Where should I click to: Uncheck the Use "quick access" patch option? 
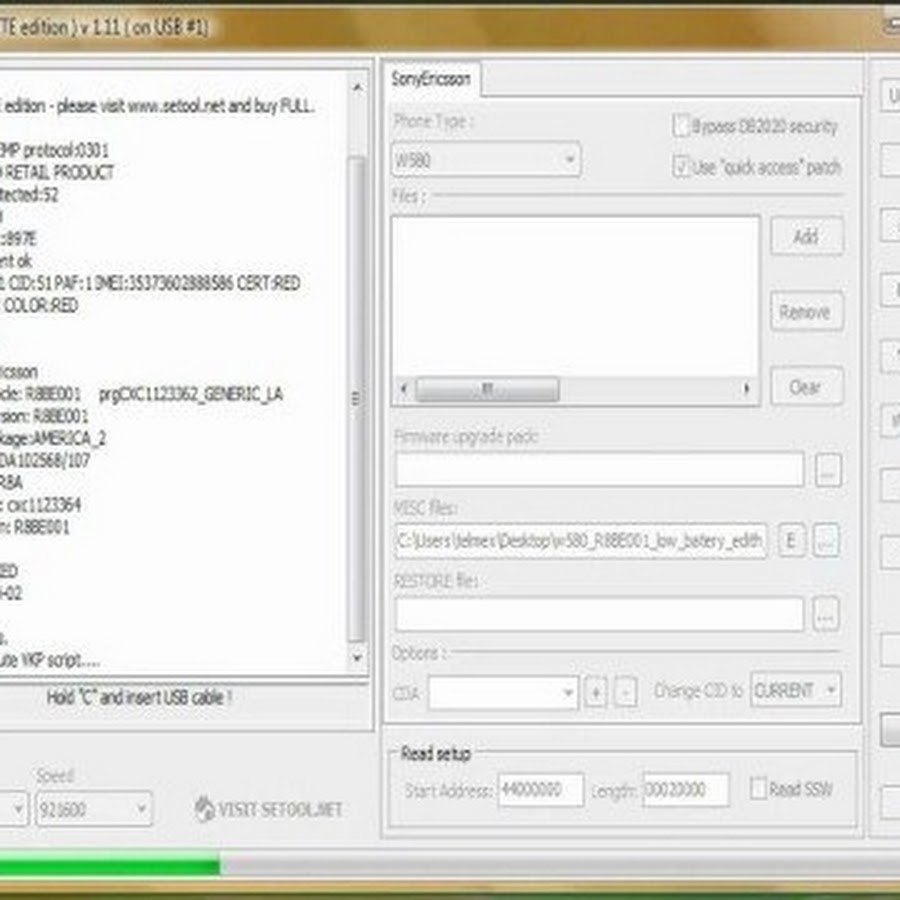pos(682,167)
